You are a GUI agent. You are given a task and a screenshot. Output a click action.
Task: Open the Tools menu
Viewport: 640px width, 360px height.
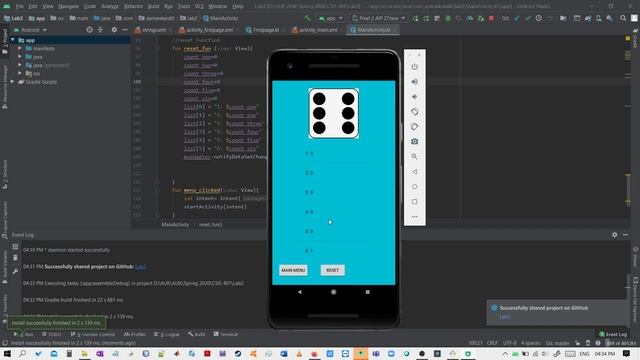(184, 6)
